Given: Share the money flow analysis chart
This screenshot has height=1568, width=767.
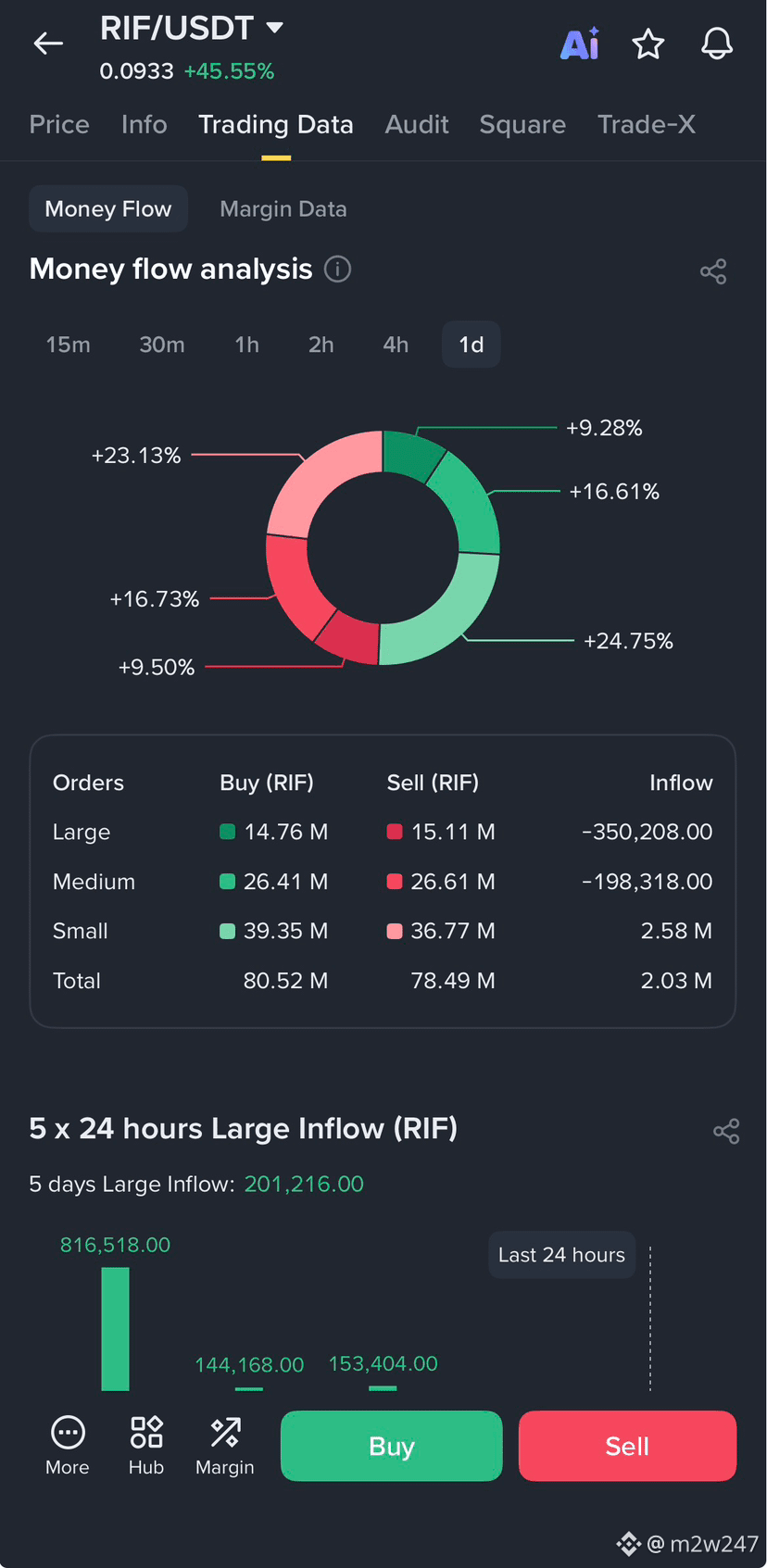Looking at the screenshot, I should point(713,271).
